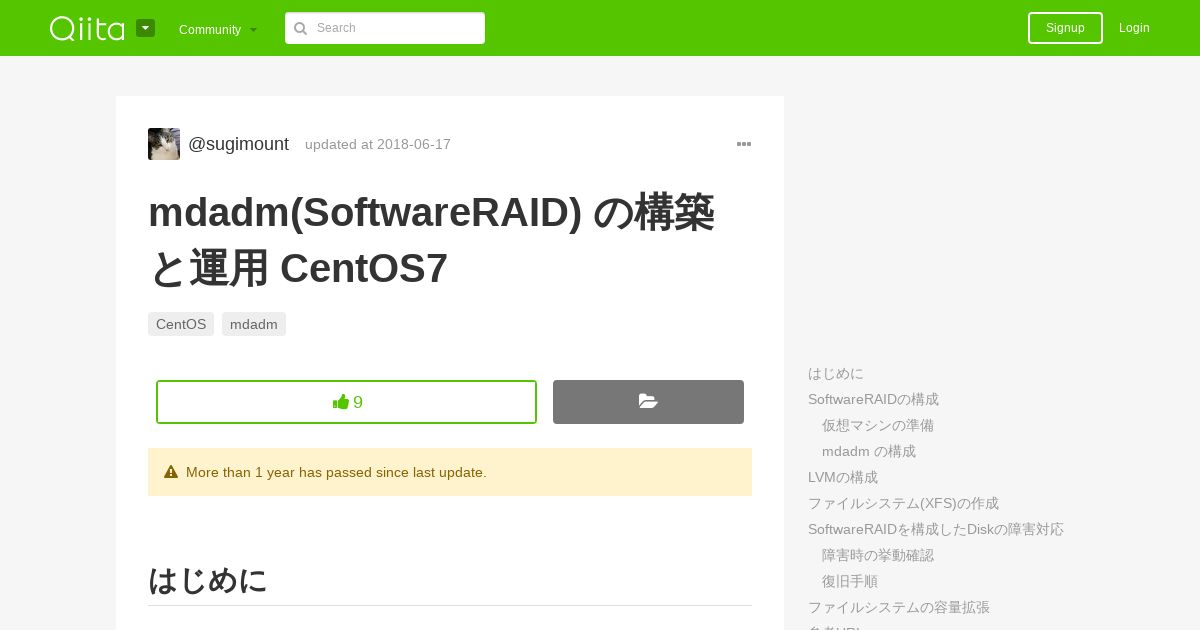
Task: Go to SoftwareRAIDを構成したDiskの障害対応 section
Action: click(936, 529)
